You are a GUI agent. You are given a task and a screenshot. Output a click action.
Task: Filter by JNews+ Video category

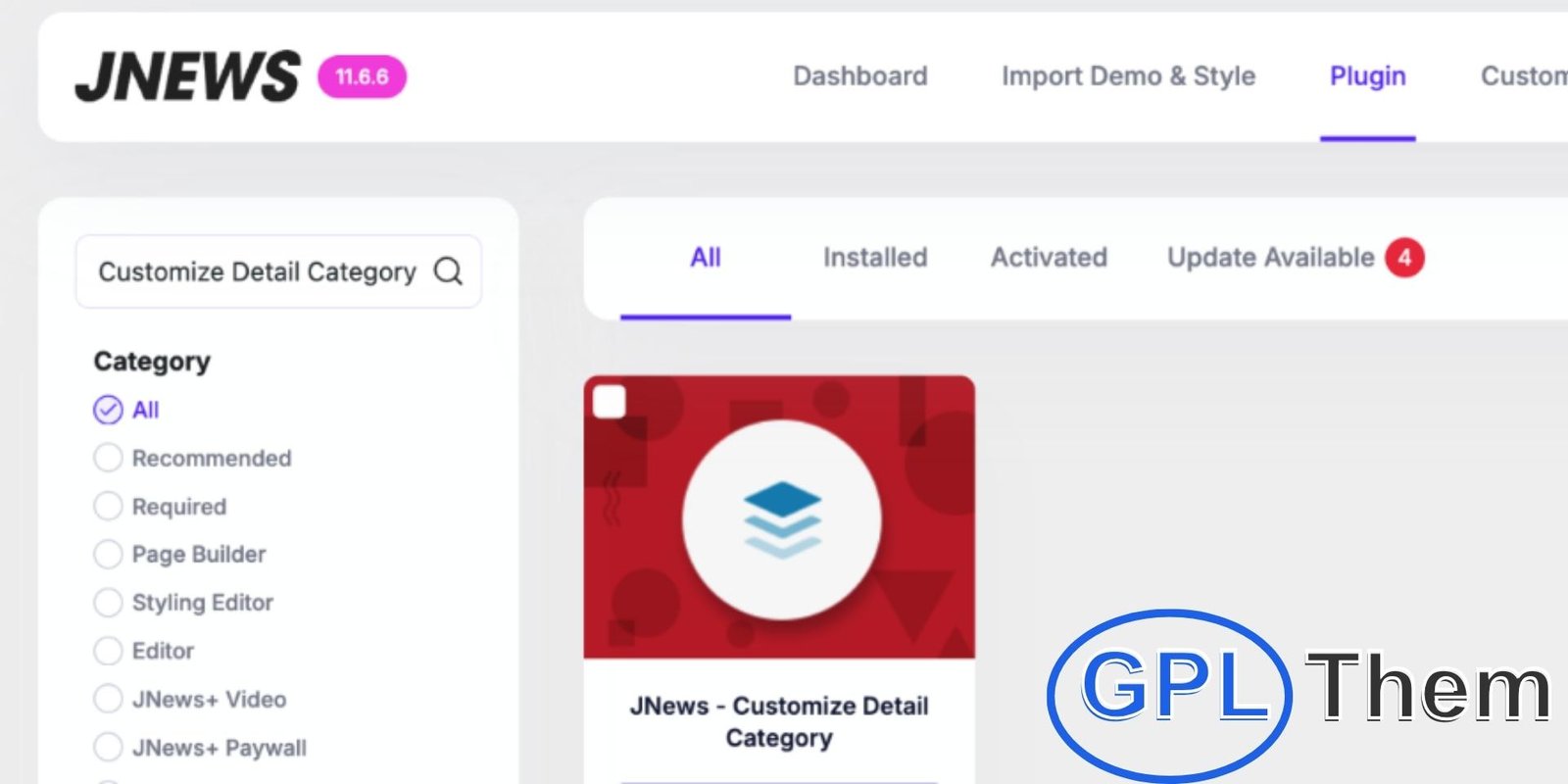[108, 699]
